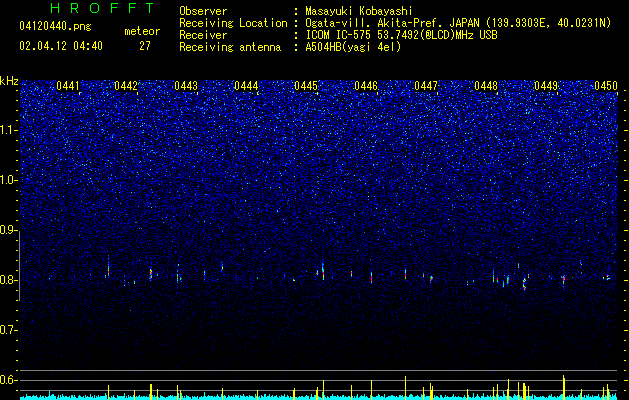Click the 0443 time marker

[x=186, y=86]
